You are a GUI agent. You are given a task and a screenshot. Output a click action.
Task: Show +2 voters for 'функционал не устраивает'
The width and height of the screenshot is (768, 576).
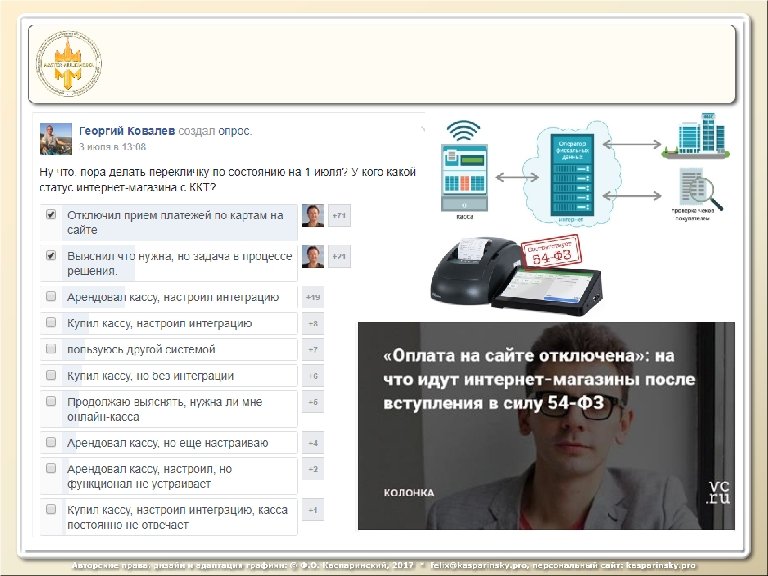pyautogui.click(x=313, y=469)
